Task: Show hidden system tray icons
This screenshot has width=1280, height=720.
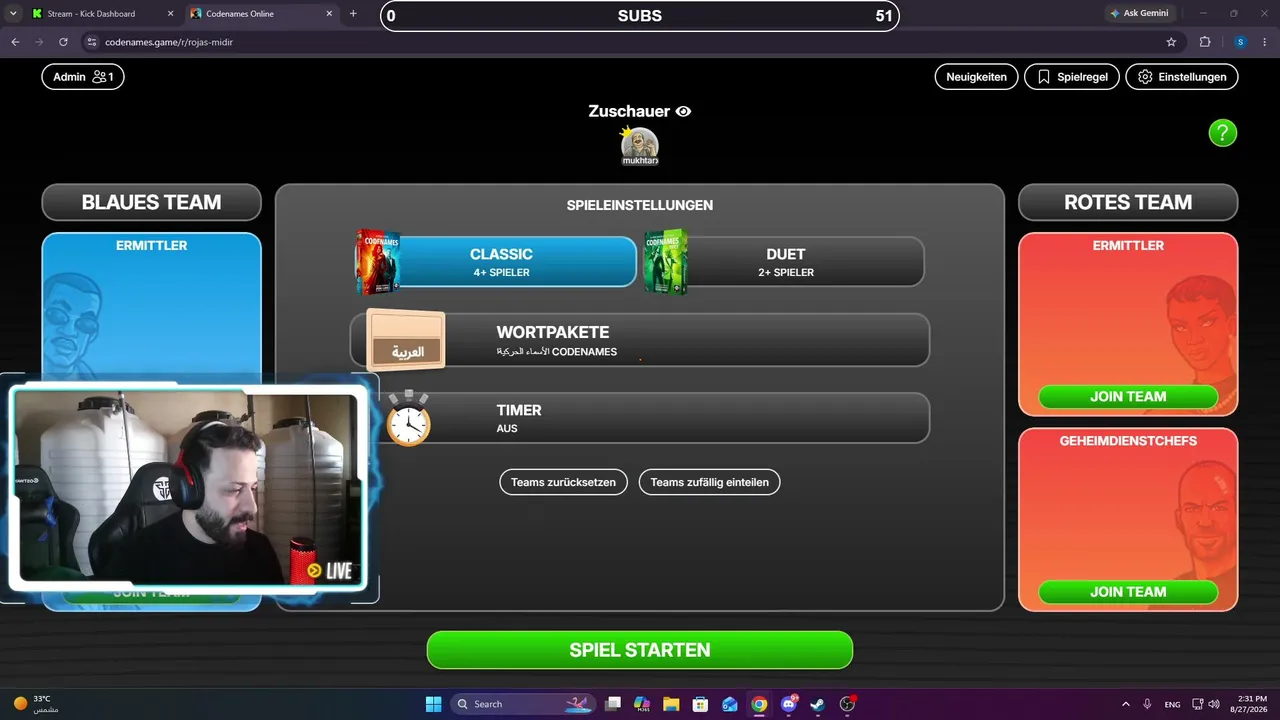Action: pyautogui.click(x=1126, y=704)
